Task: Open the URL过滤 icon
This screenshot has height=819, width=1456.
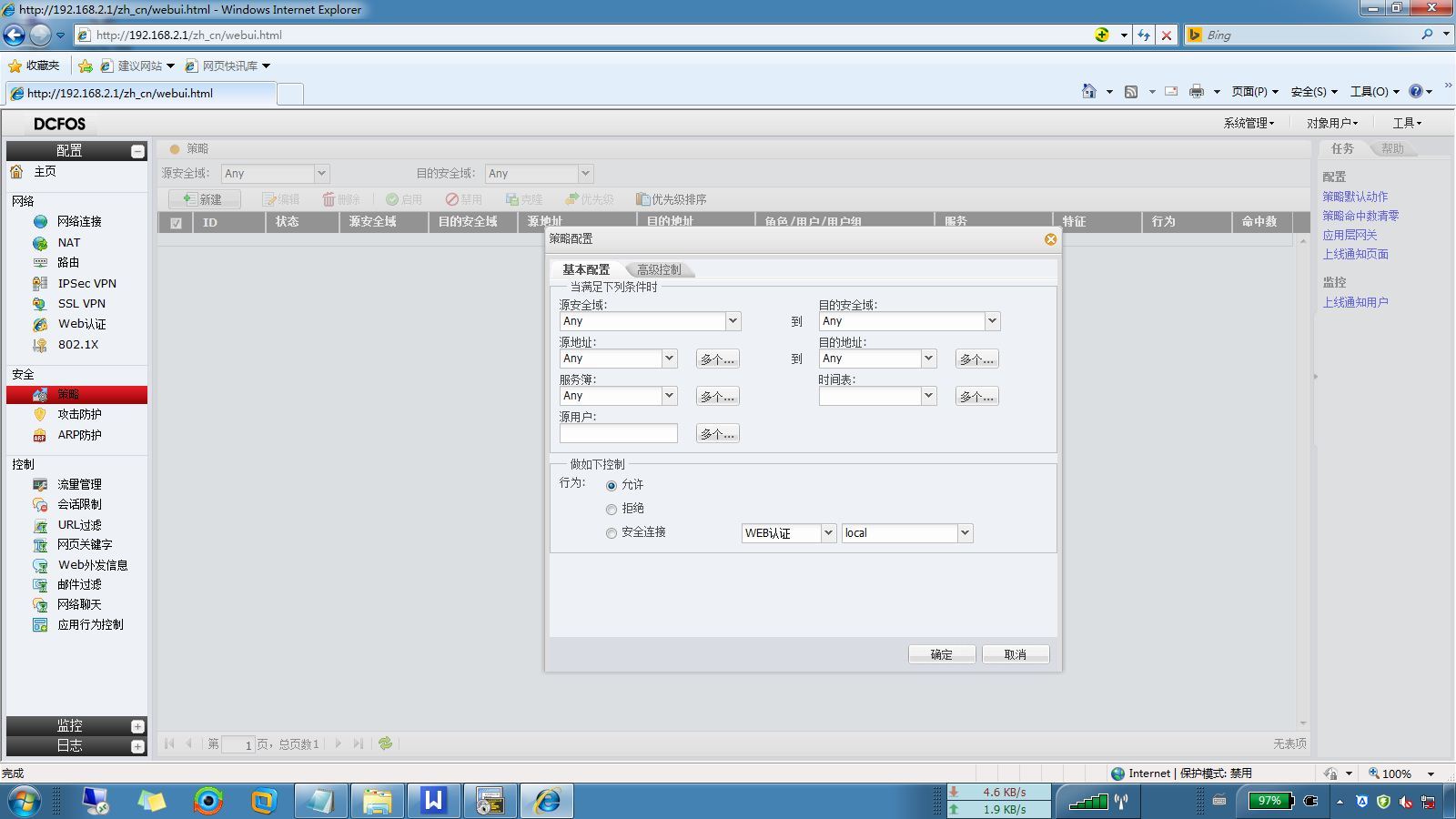Action: click(x=40, y=525)
